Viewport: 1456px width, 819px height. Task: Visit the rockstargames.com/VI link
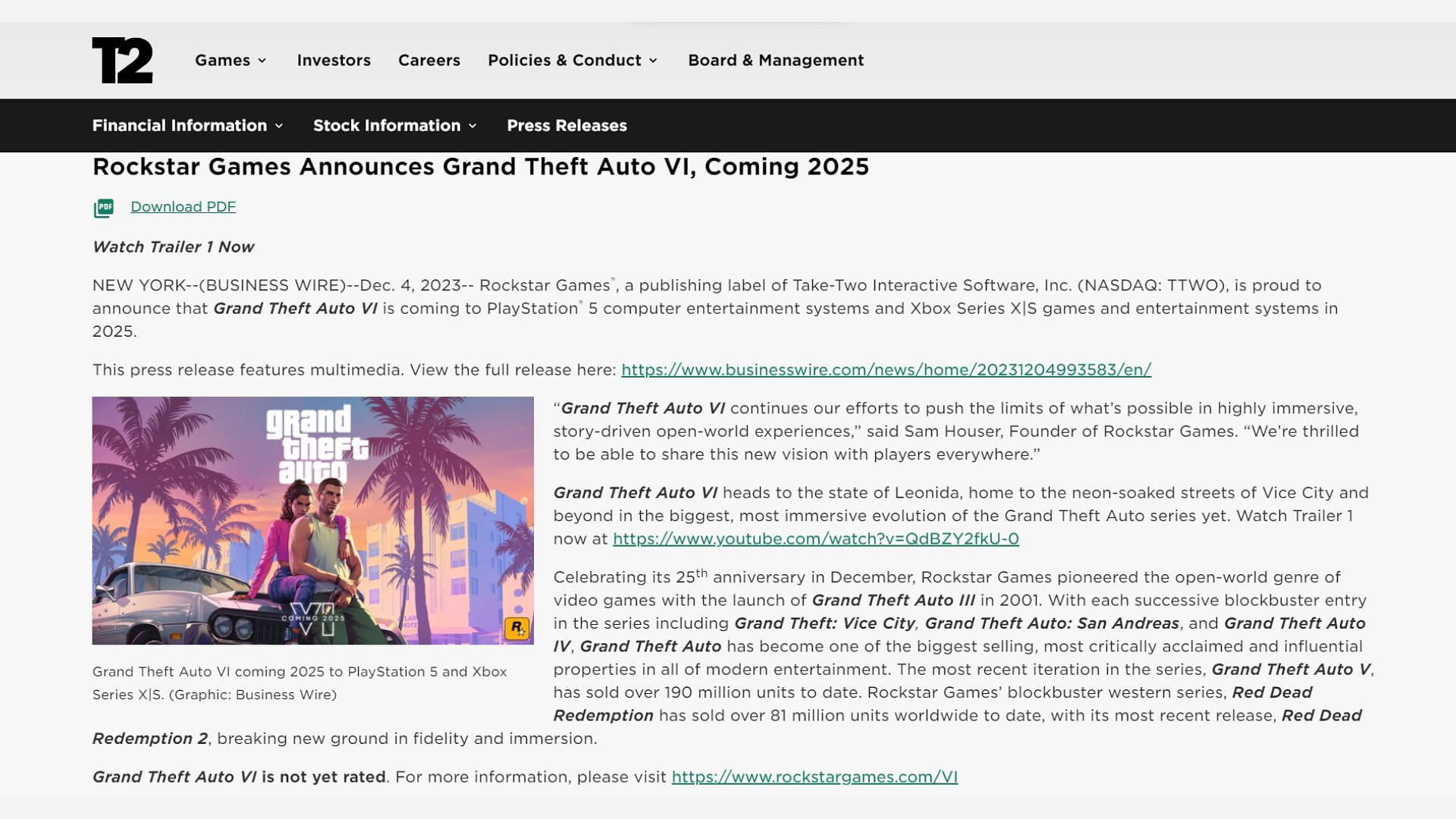point(814,777)
